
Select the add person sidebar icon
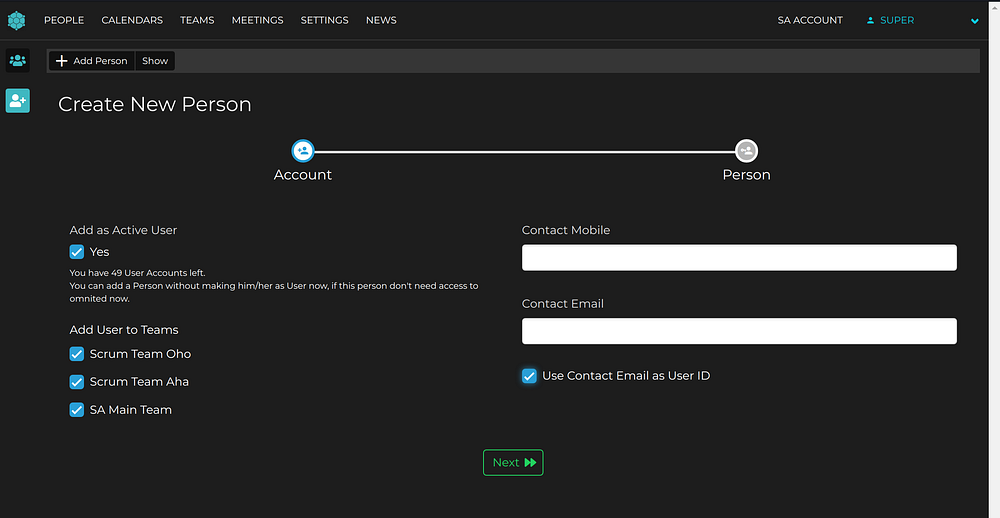point(18,101)
